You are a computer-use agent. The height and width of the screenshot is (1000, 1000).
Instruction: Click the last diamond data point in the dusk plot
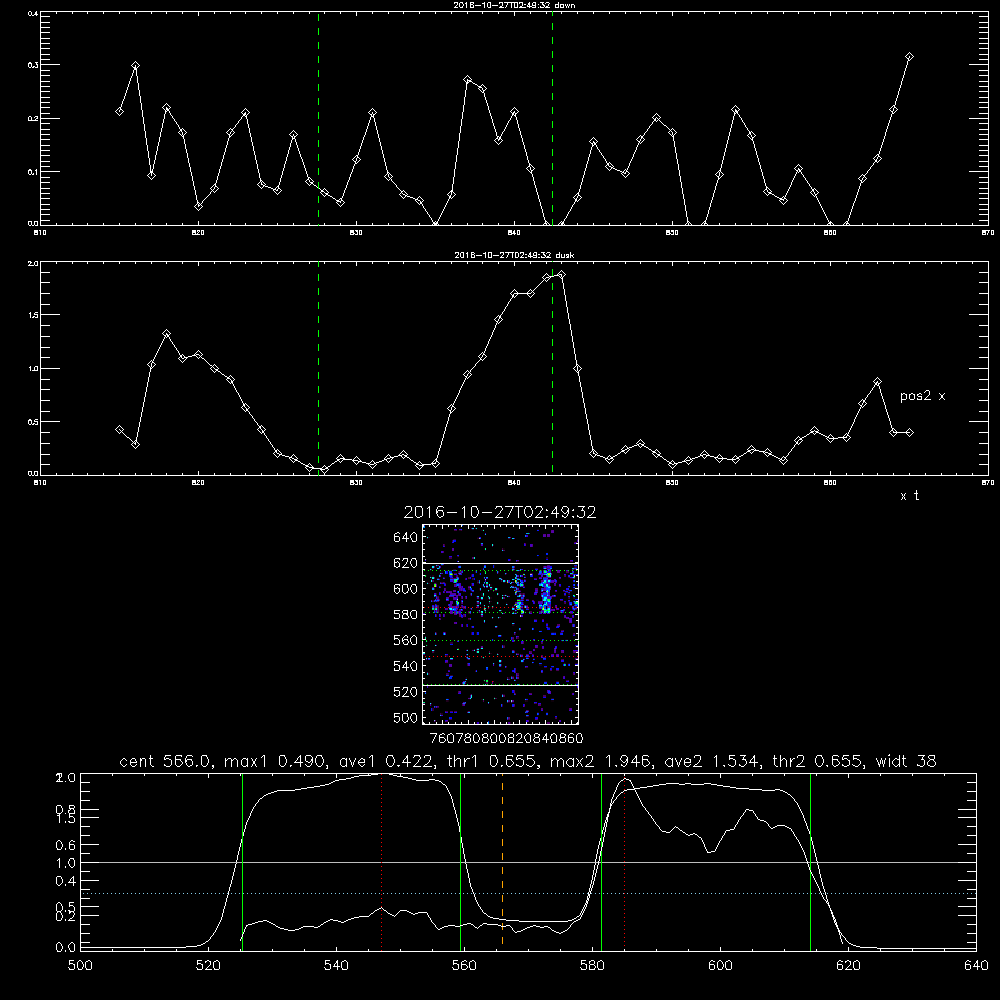(x=909, y=432)
